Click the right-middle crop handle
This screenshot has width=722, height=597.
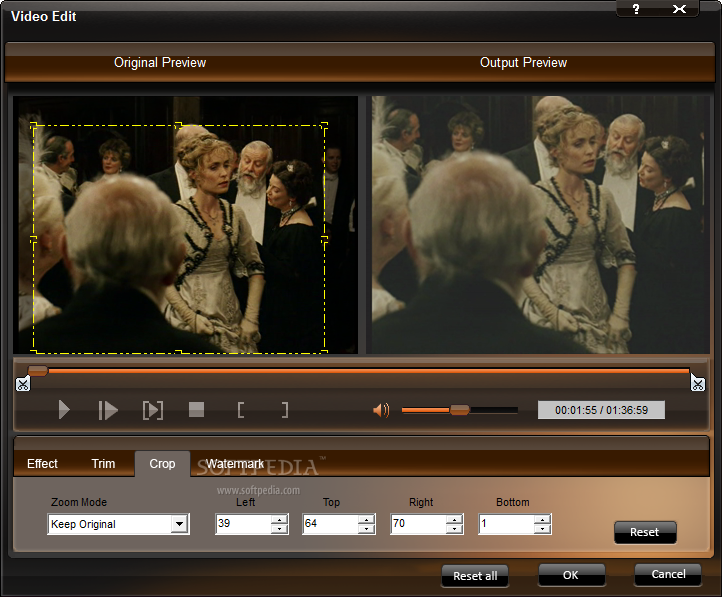point(325,239)
